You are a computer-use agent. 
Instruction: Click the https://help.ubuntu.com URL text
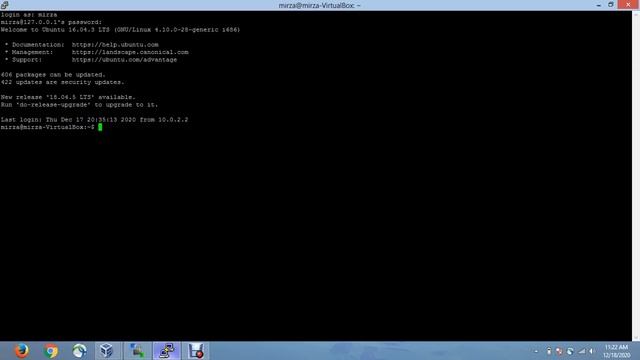115,44
